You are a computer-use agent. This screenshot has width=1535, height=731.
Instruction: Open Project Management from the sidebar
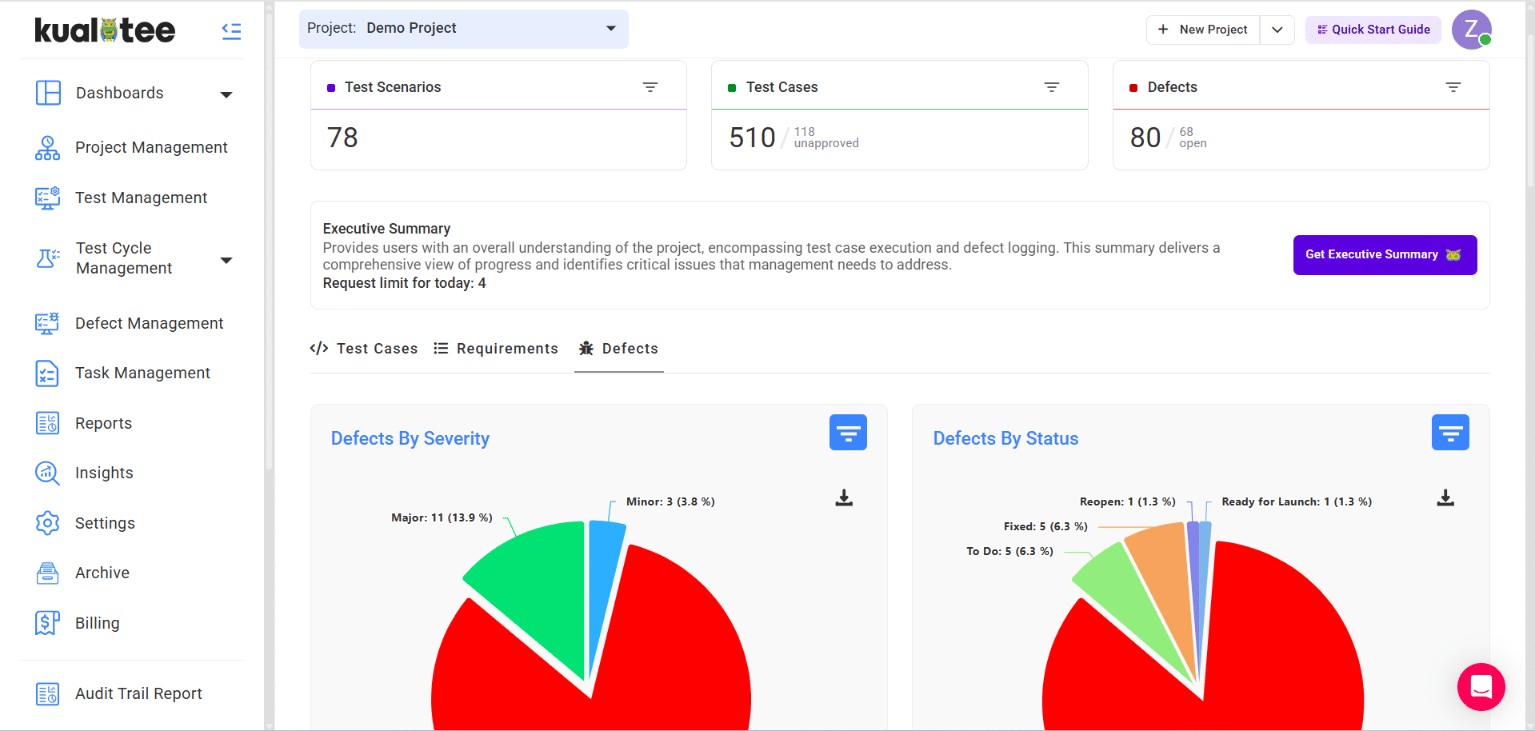click(151, 147)
